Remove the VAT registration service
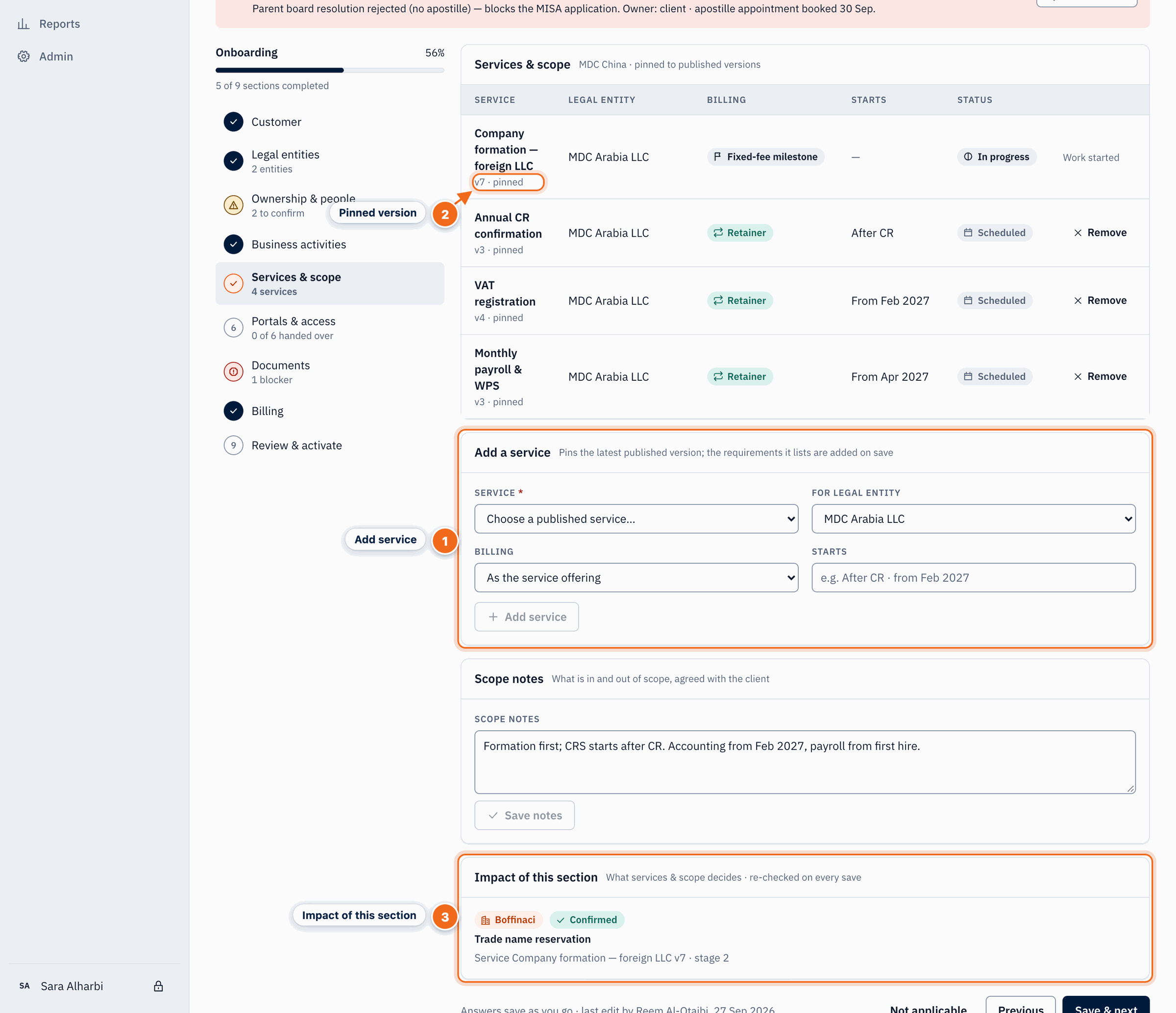This screenshot has width=1176, height=1013. pyautogui.click(x=1100, y=301)
